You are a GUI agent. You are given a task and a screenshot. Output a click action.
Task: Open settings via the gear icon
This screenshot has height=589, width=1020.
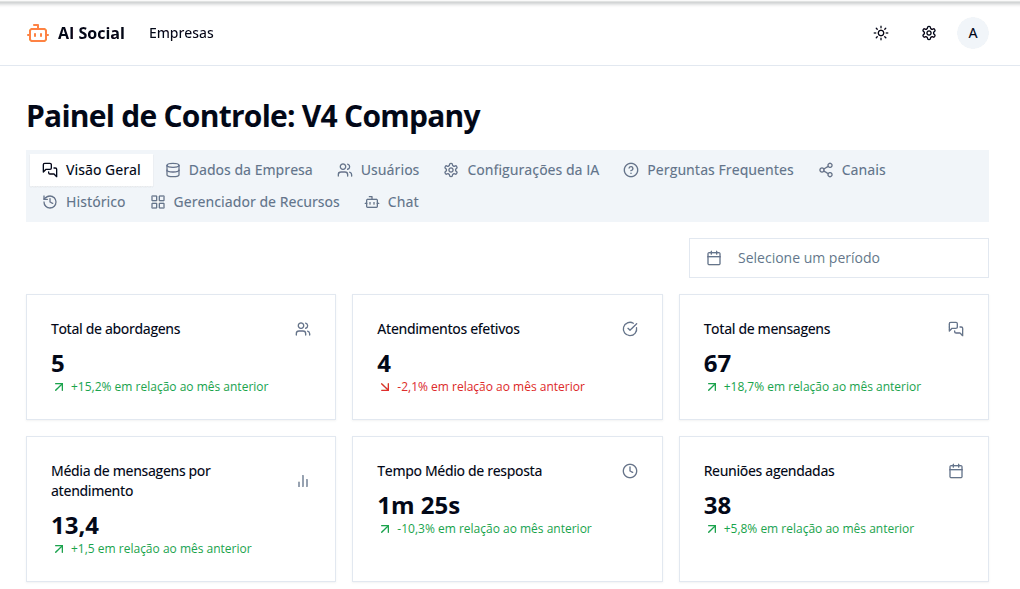tap(928, 33)
